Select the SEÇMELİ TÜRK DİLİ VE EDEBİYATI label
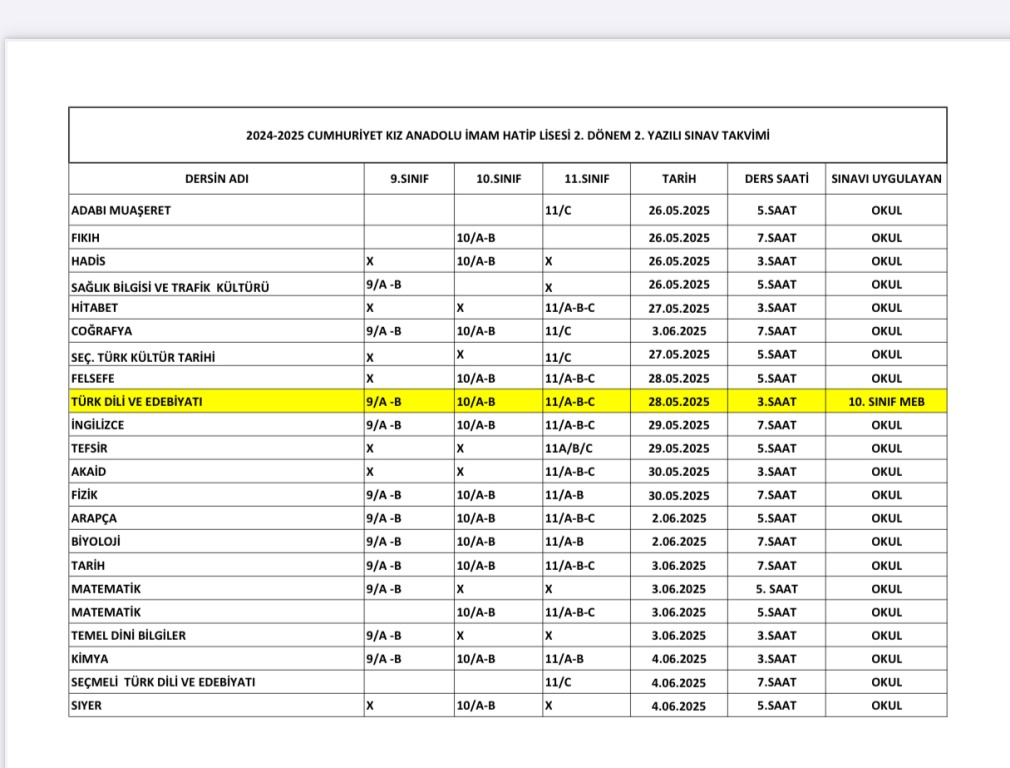Viewport: 1010px width, 768px height. [163, 682]
